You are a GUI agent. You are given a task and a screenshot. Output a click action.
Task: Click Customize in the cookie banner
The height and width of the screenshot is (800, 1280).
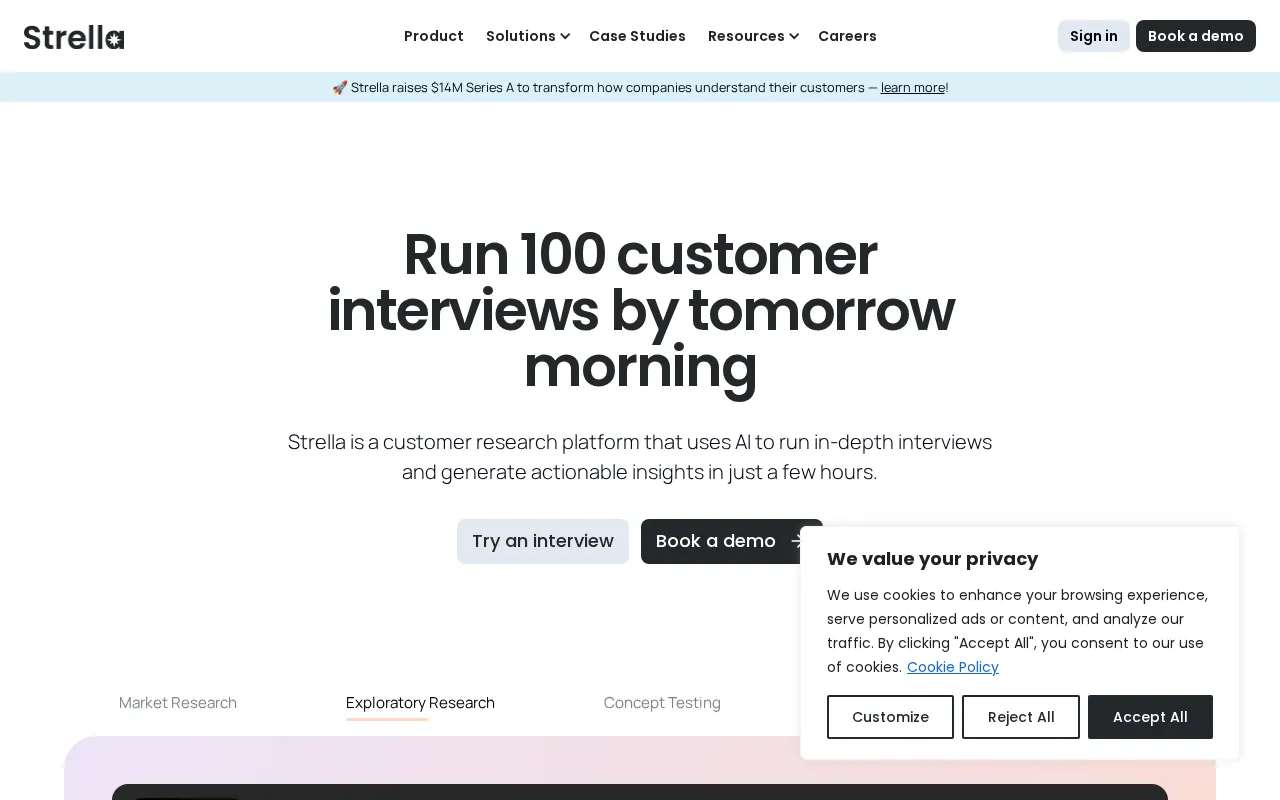pos(890,717)
